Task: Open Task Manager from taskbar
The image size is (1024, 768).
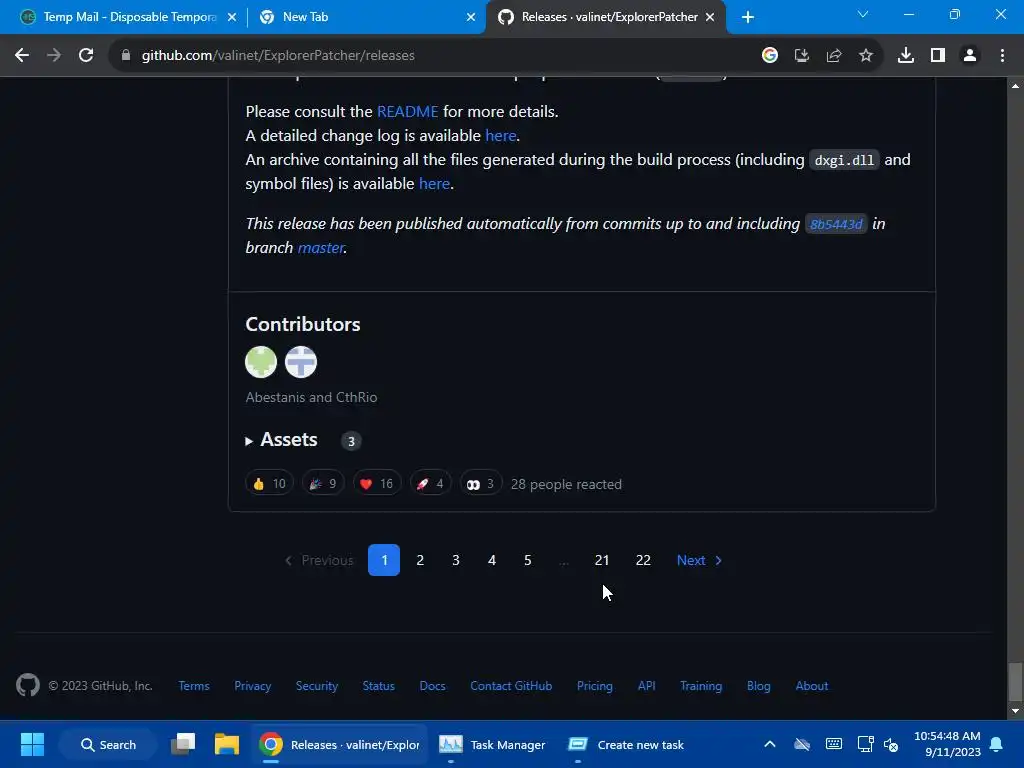Action: pos(493,744)
